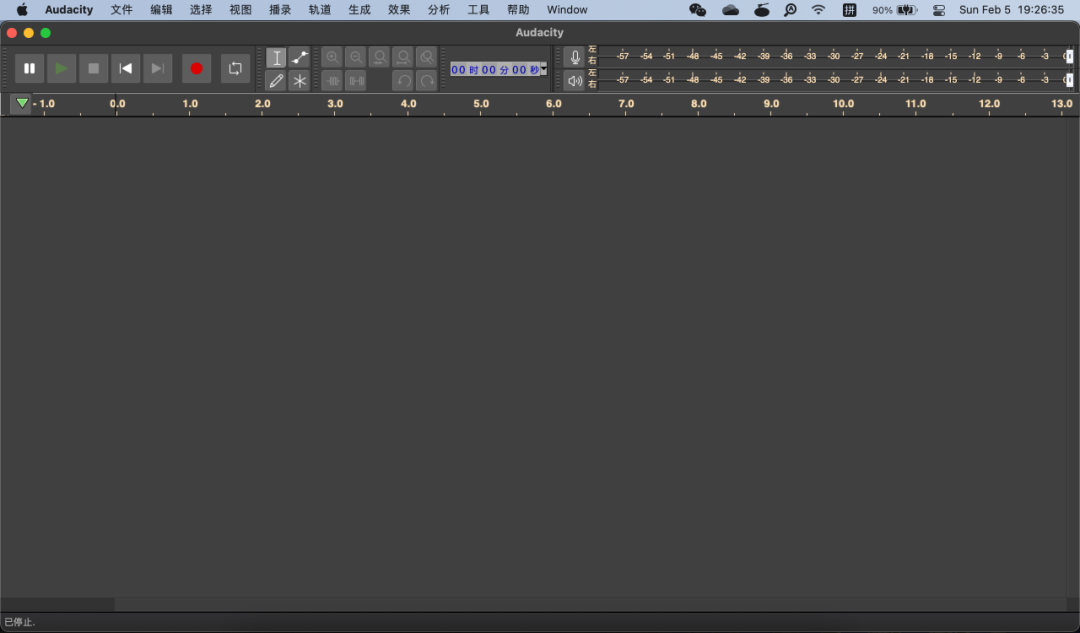Select the Draw pencil tool
The image size is (1080, 633).
tap(276, 81)
